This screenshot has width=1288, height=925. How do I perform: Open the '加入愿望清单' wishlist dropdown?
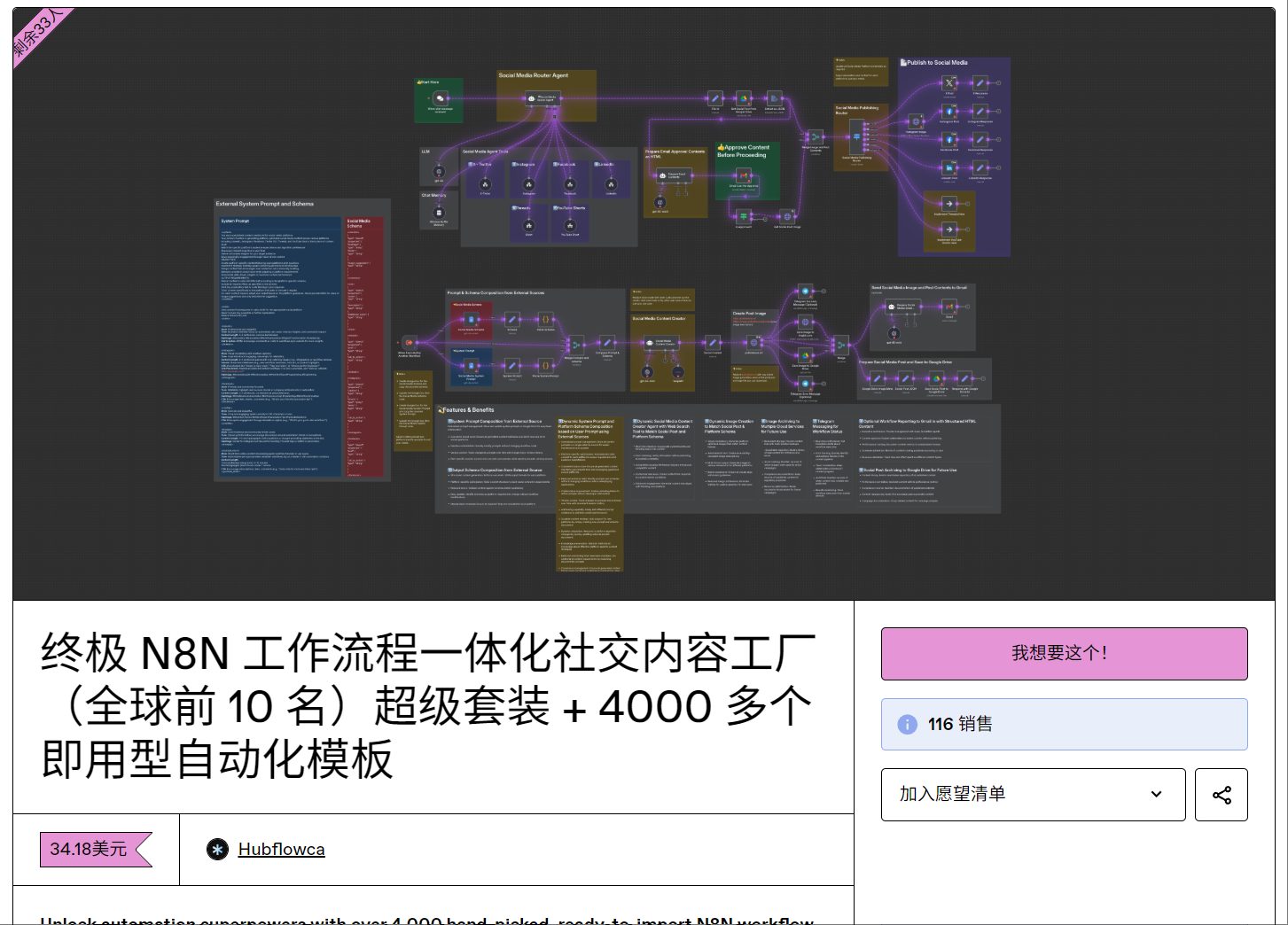[x=1033, y=795]
